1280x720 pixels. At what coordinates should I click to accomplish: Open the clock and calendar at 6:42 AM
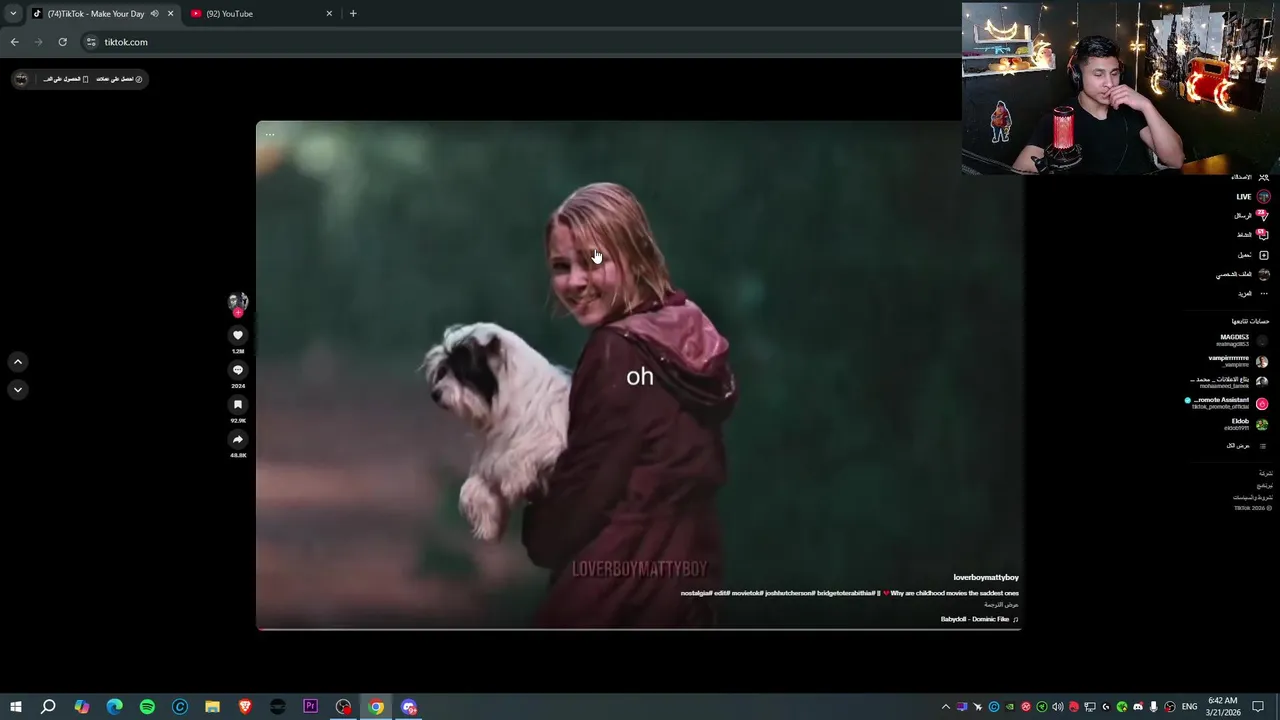click(x=1223, y=707)
